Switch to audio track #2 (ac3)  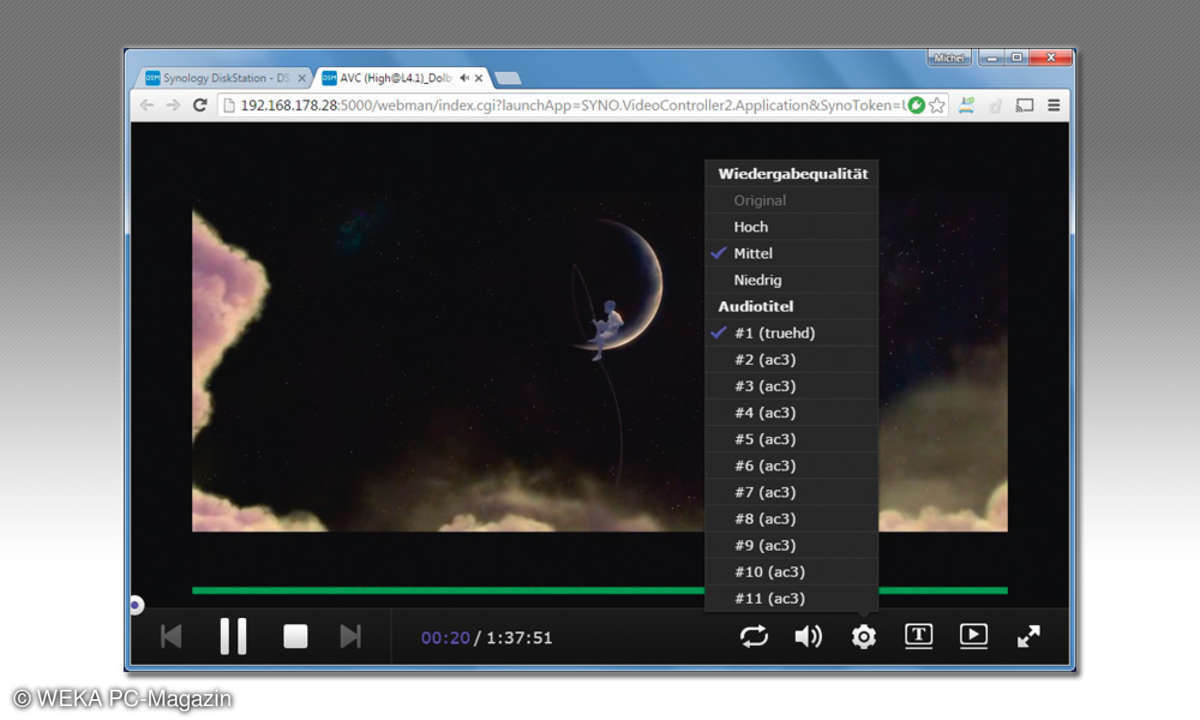coord(792,359)
